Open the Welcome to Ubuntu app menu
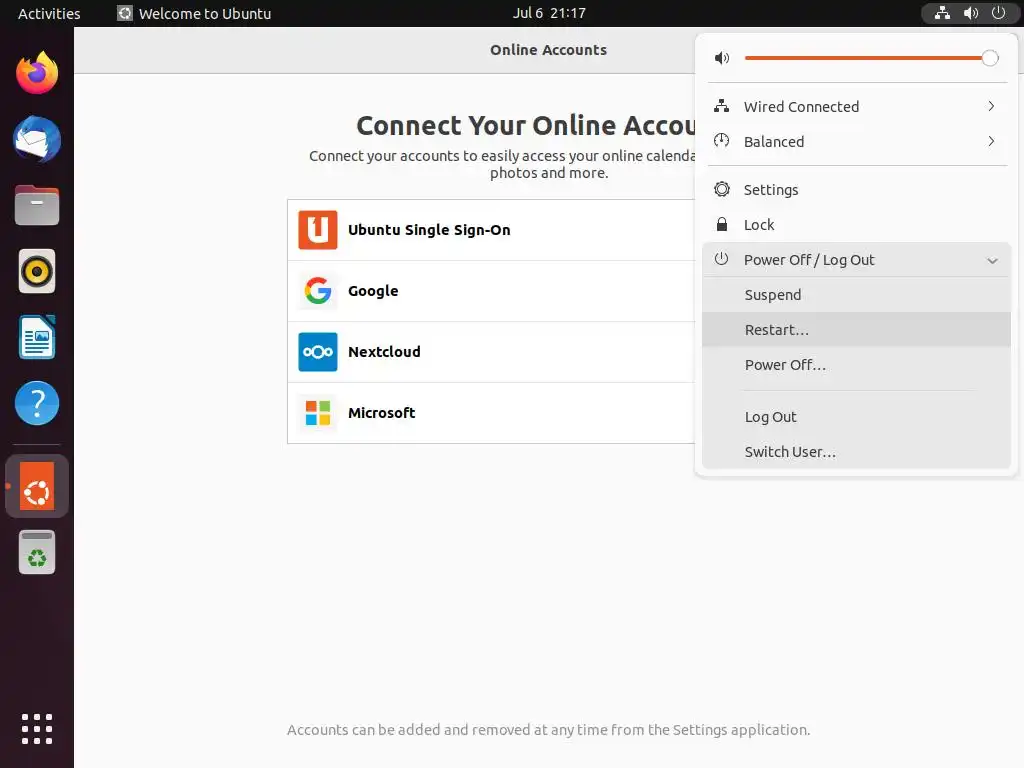The height and width of the screenshot is (768, 1024). [x=194, y=13]
